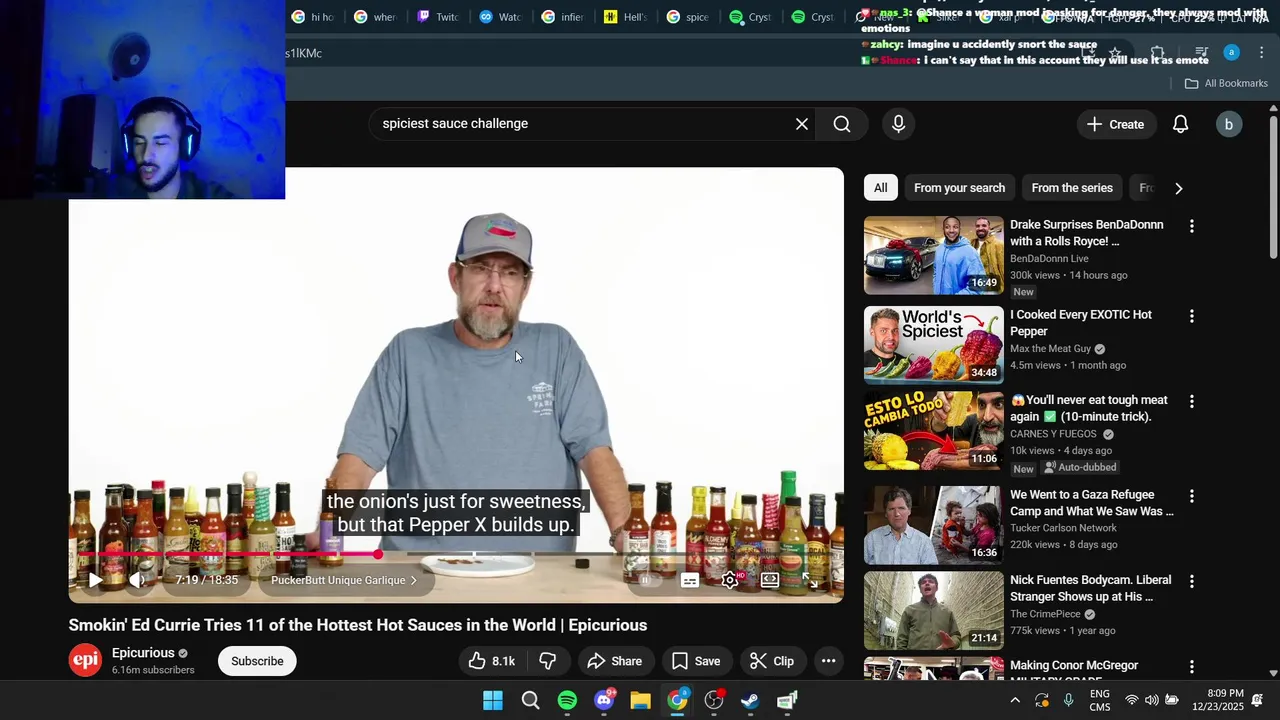Open Windows taskbar search
This screenshot has height=720, width=1280.
click(x=530, y=700)
